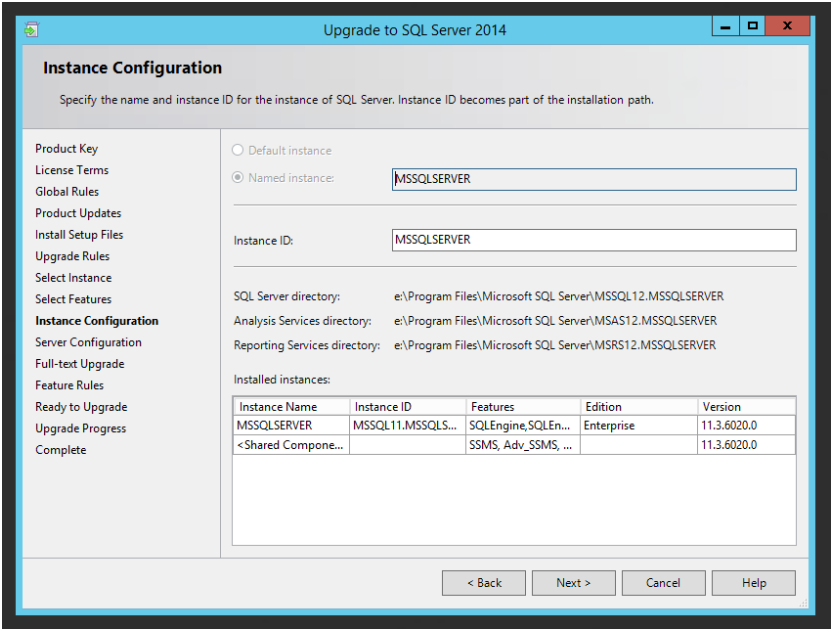Select Install Setup Files step
Image resolution: width=833 pixels, height=631 pixels.
coord(79,235)
